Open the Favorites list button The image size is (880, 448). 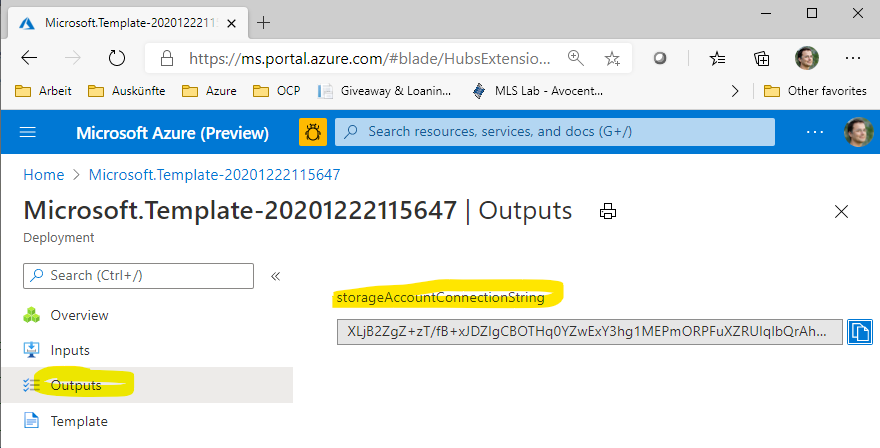(717, 58)
